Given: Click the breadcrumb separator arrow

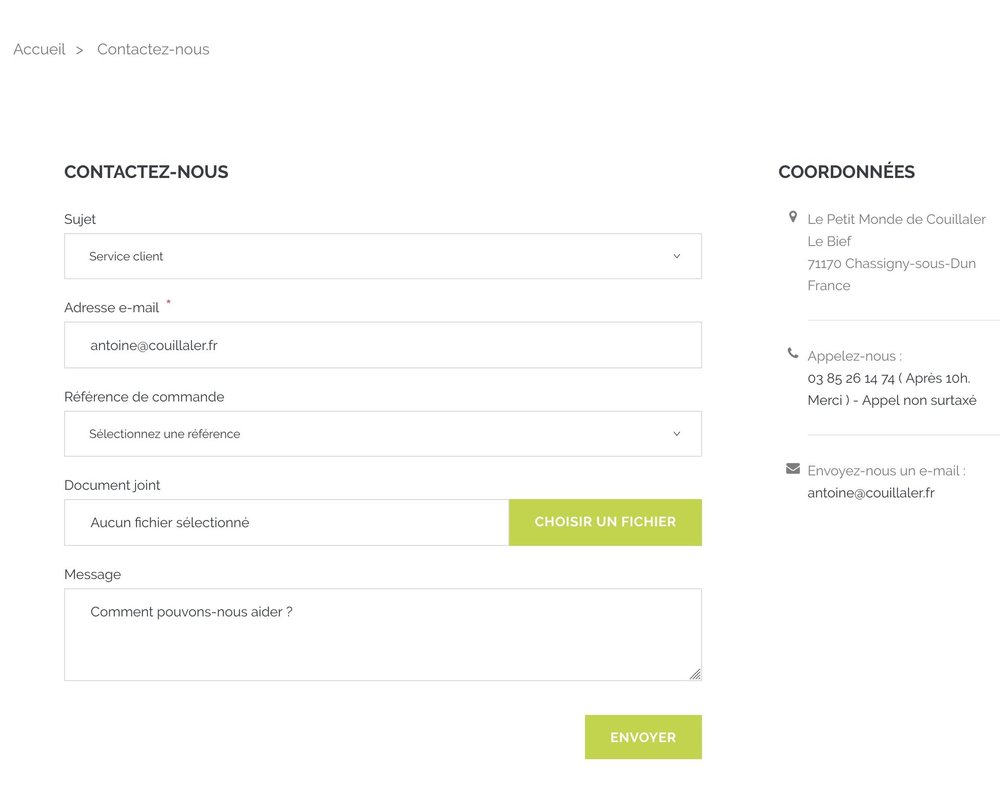Looking at the screenshot, I should point(80,50).
